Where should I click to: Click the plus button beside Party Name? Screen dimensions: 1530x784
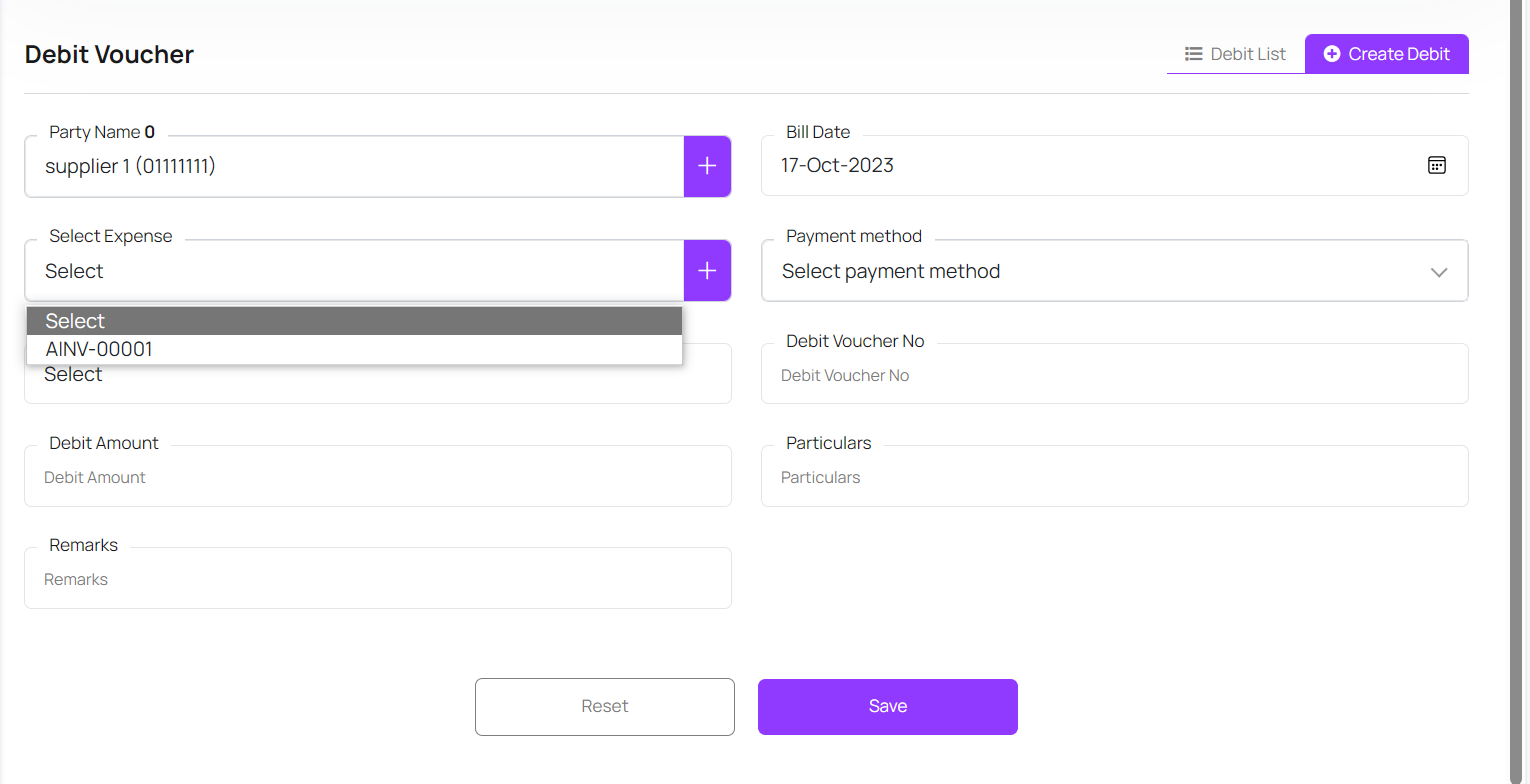[x=707, y=166]
